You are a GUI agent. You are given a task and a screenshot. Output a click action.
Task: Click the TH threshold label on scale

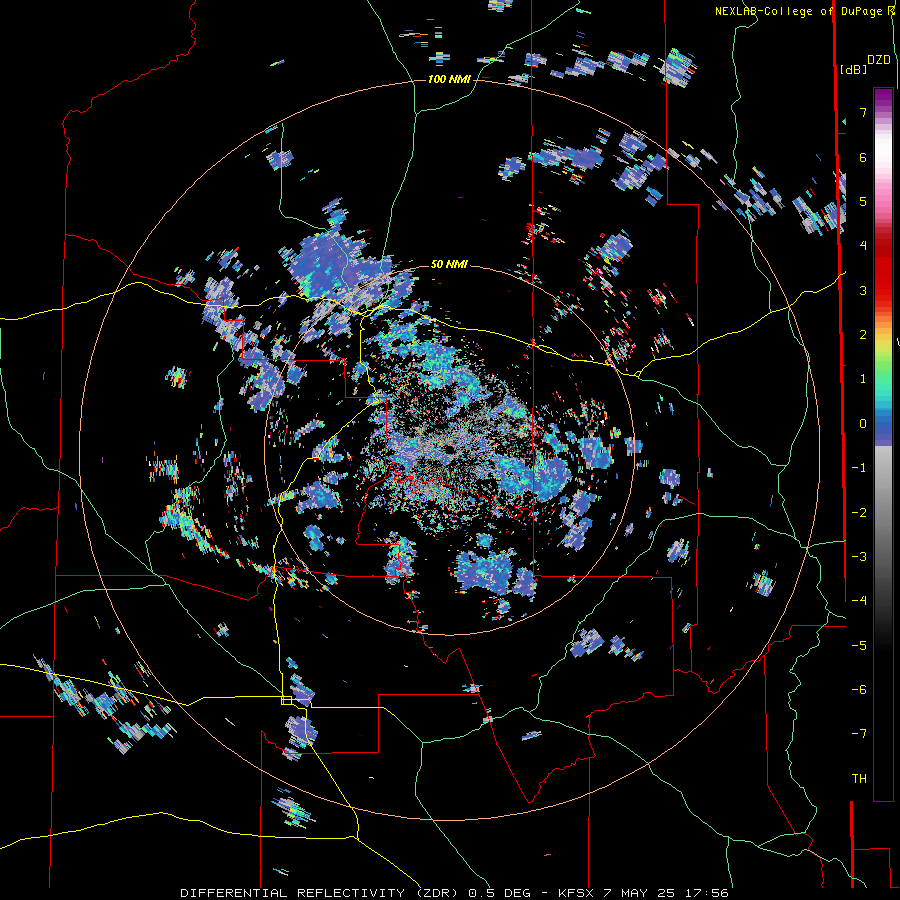click(x=859, y=778)
